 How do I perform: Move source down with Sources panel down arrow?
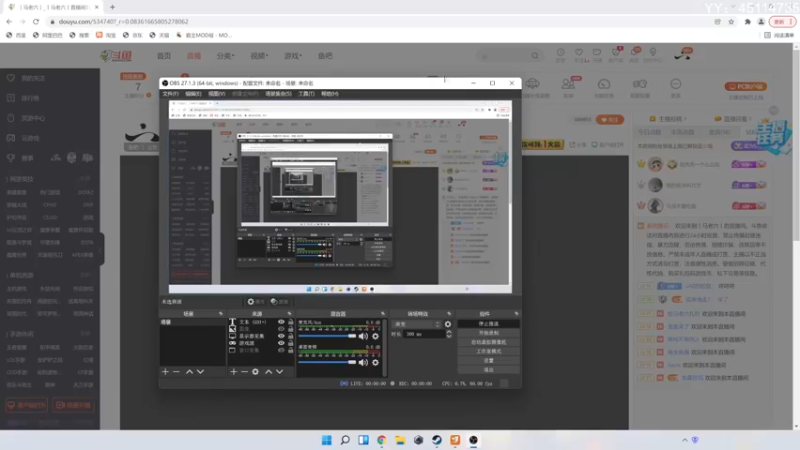pos(280,372)
